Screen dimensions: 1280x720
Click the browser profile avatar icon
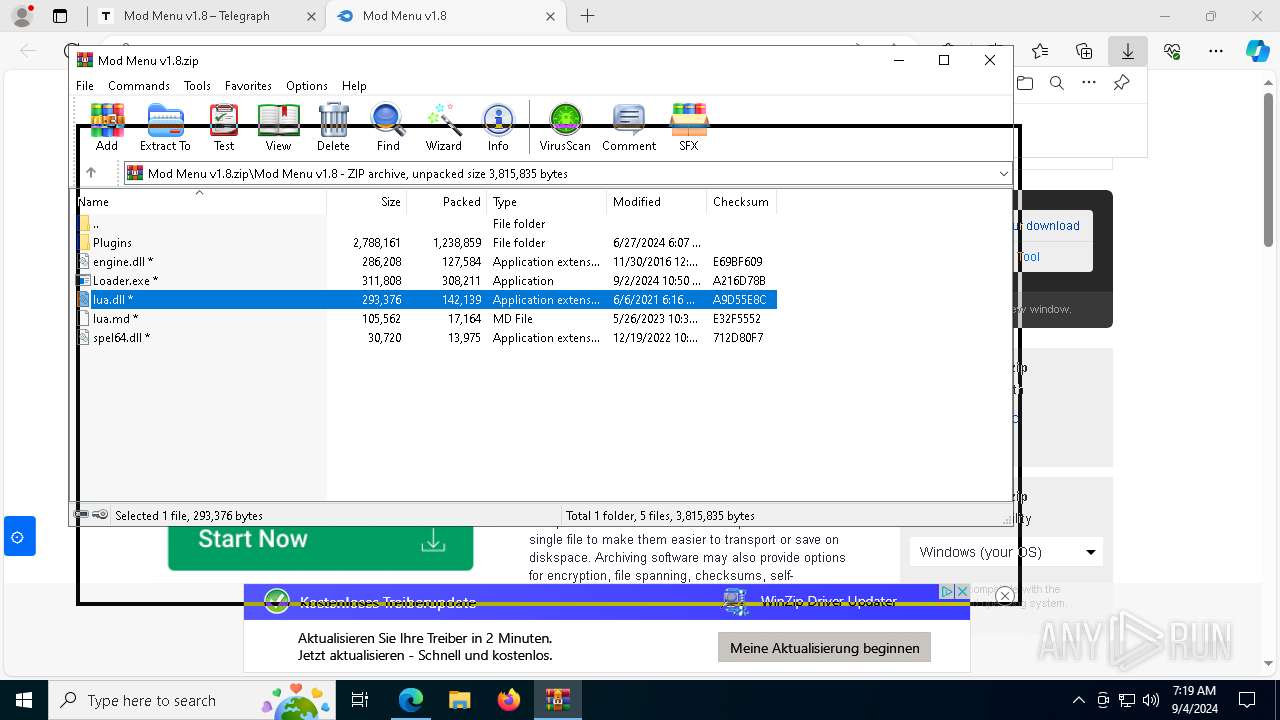tap(22, 16)
